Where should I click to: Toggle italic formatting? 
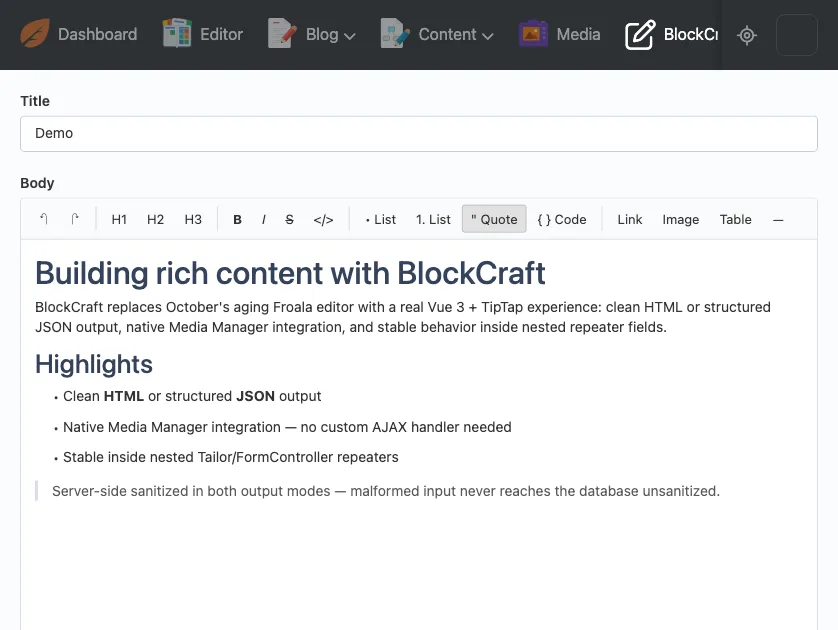263,219
